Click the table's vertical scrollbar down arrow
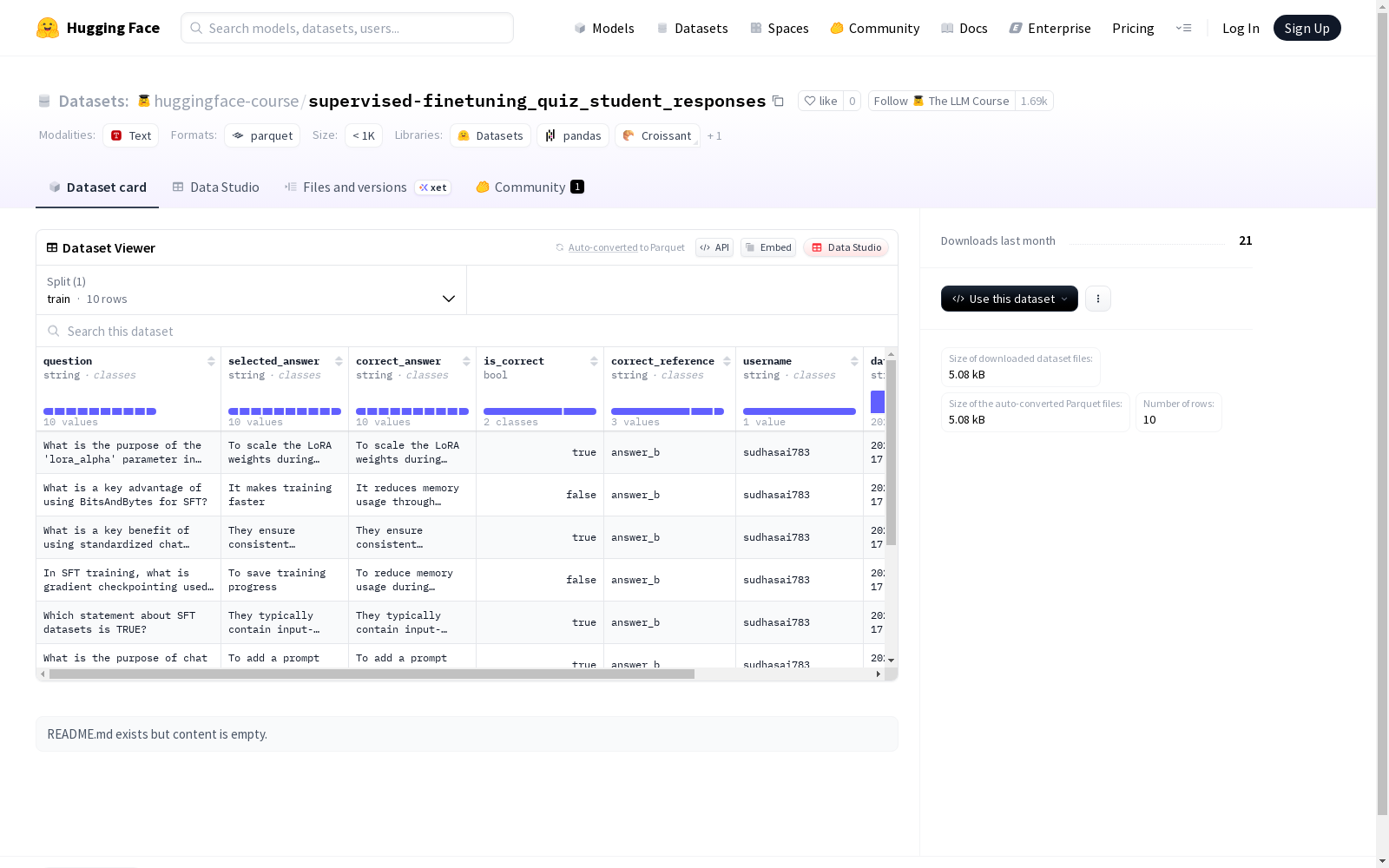This screenshot has width=1389, height=868. click(x=891, y=661)
